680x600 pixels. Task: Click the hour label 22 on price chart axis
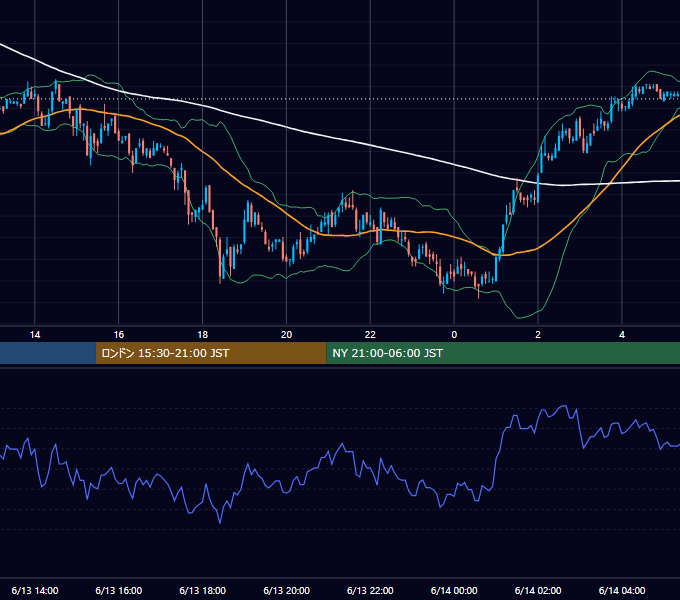coord(370,335)
